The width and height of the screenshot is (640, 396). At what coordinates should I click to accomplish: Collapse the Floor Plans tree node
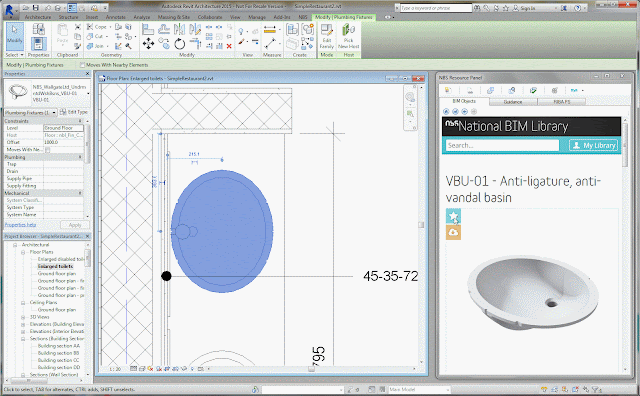(23, 252)
